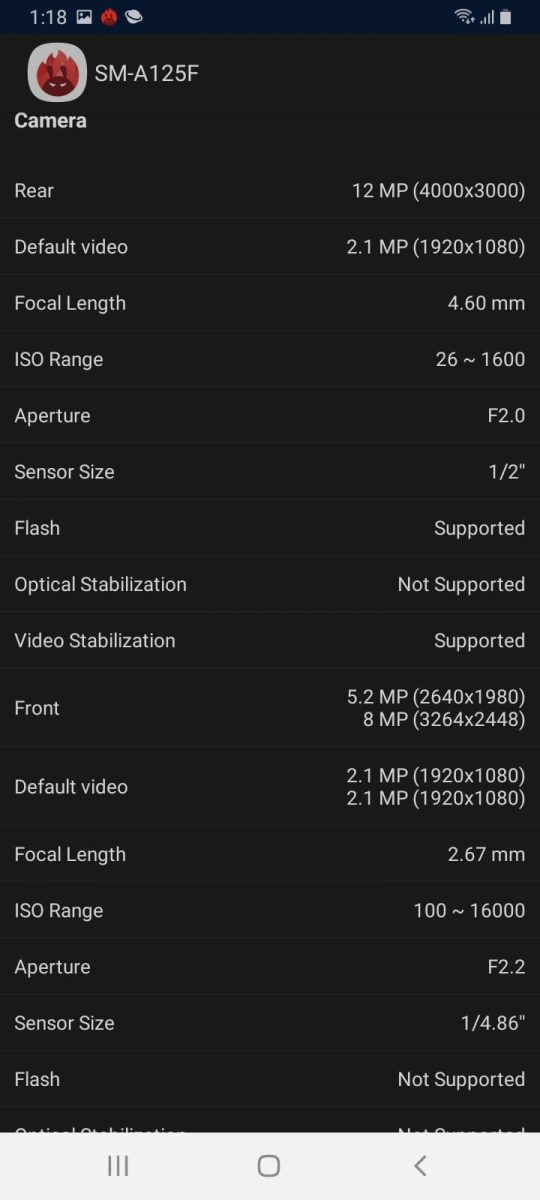Tap the Android home navigation icon
The height and width of the screenshot is (1200, 540).
point(269,1165)
